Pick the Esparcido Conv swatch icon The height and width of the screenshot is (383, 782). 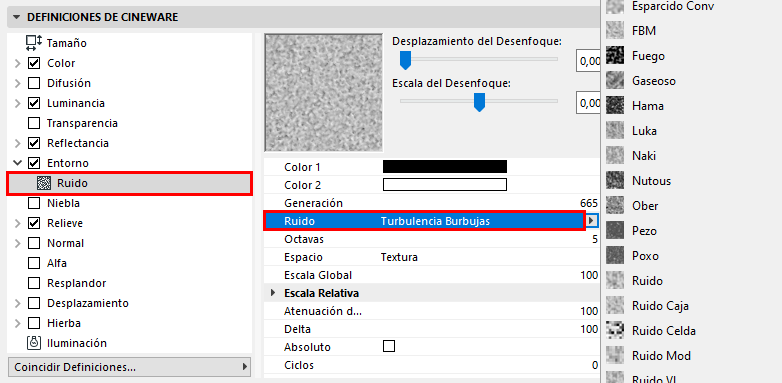[x=615, y=6]
